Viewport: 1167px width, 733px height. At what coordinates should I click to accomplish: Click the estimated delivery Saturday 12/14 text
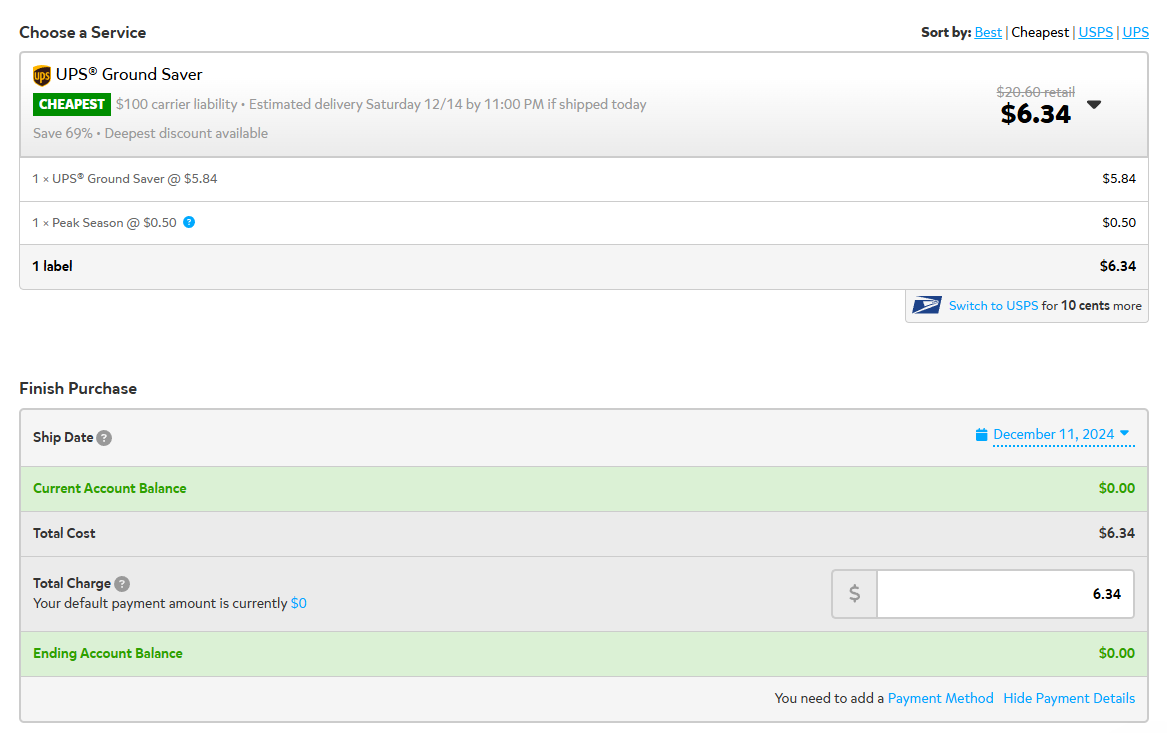point(447,104)
